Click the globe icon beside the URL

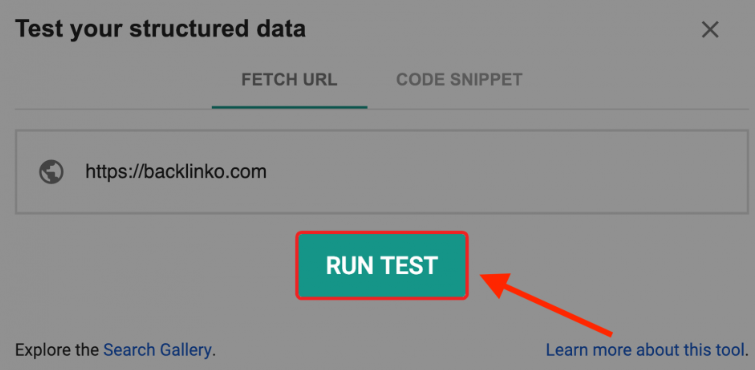click(x=51, y=172)
